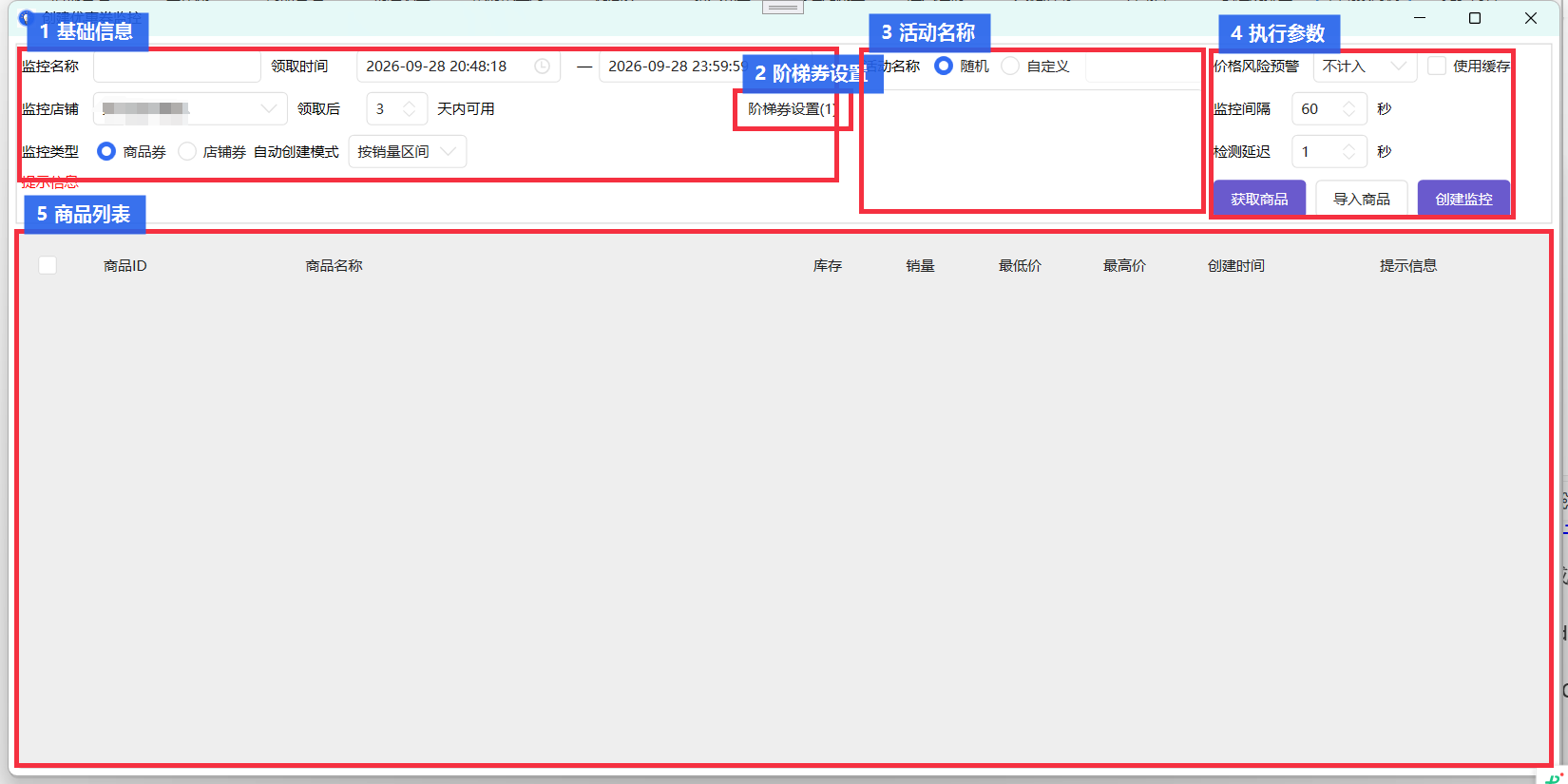Select the 商品券 radio button

click(x=106, y=152)
